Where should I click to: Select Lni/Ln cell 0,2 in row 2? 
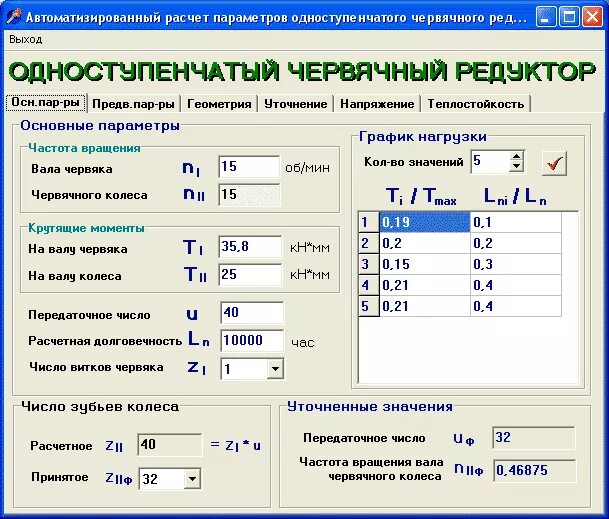(516, 243)
